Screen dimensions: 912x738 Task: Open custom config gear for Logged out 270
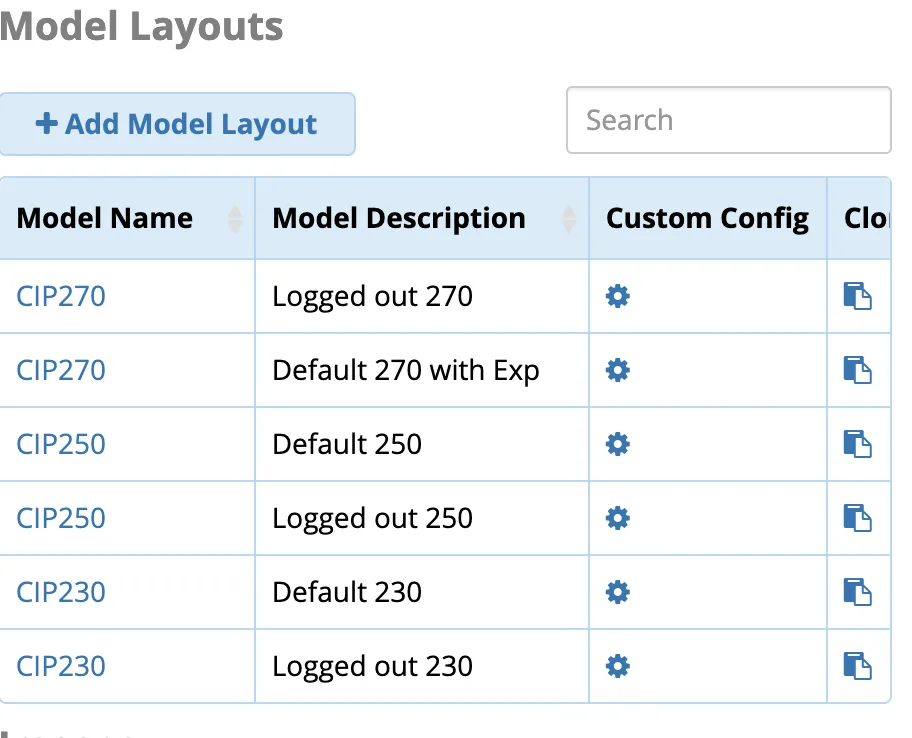click(618, 296)
